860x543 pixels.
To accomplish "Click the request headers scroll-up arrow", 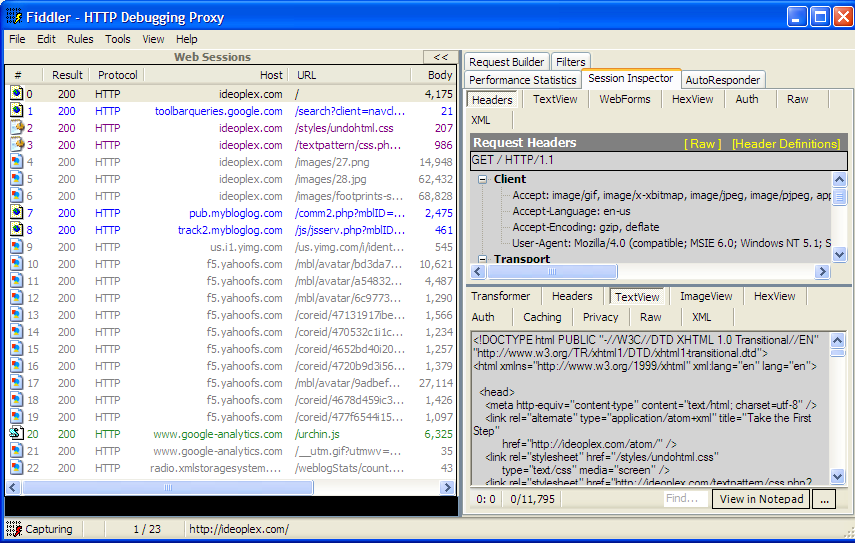I will pos(839,179).
